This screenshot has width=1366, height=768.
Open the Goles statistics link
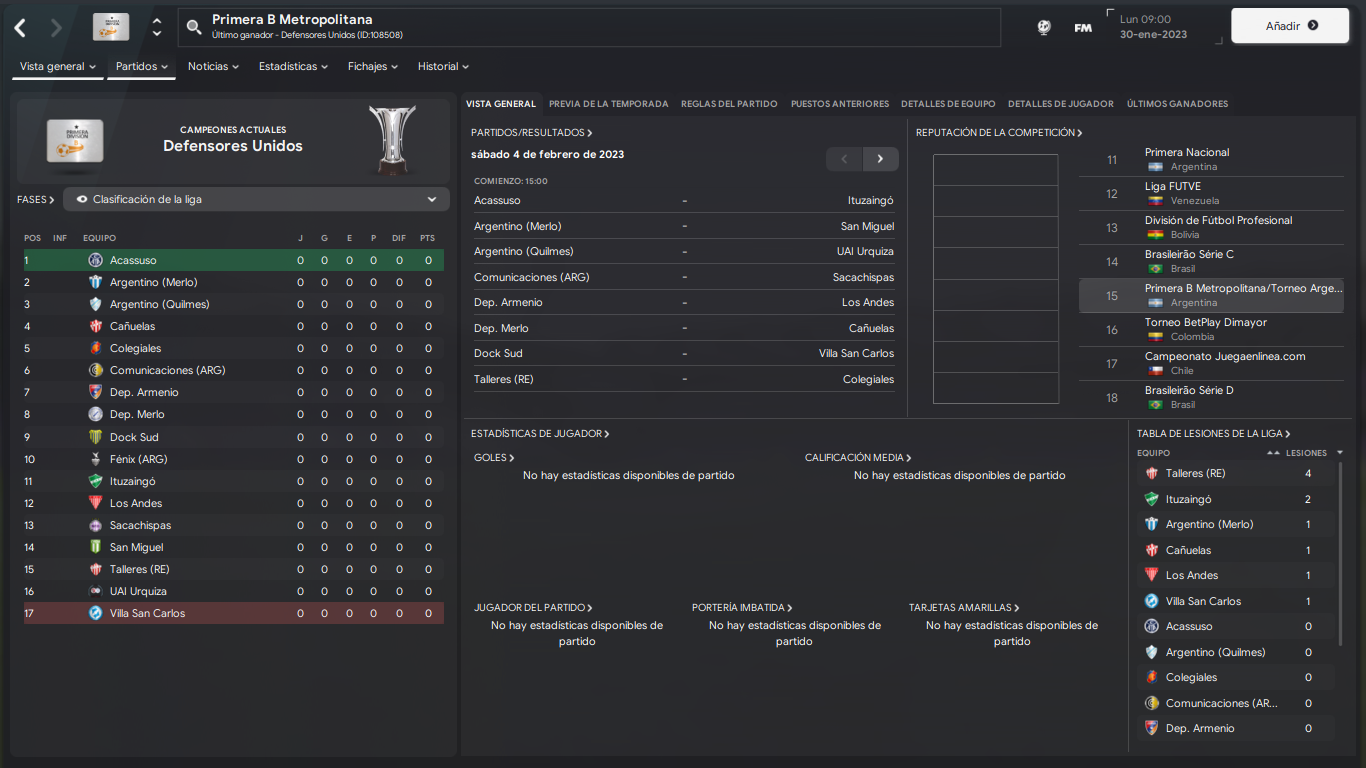tap(494, 458)
